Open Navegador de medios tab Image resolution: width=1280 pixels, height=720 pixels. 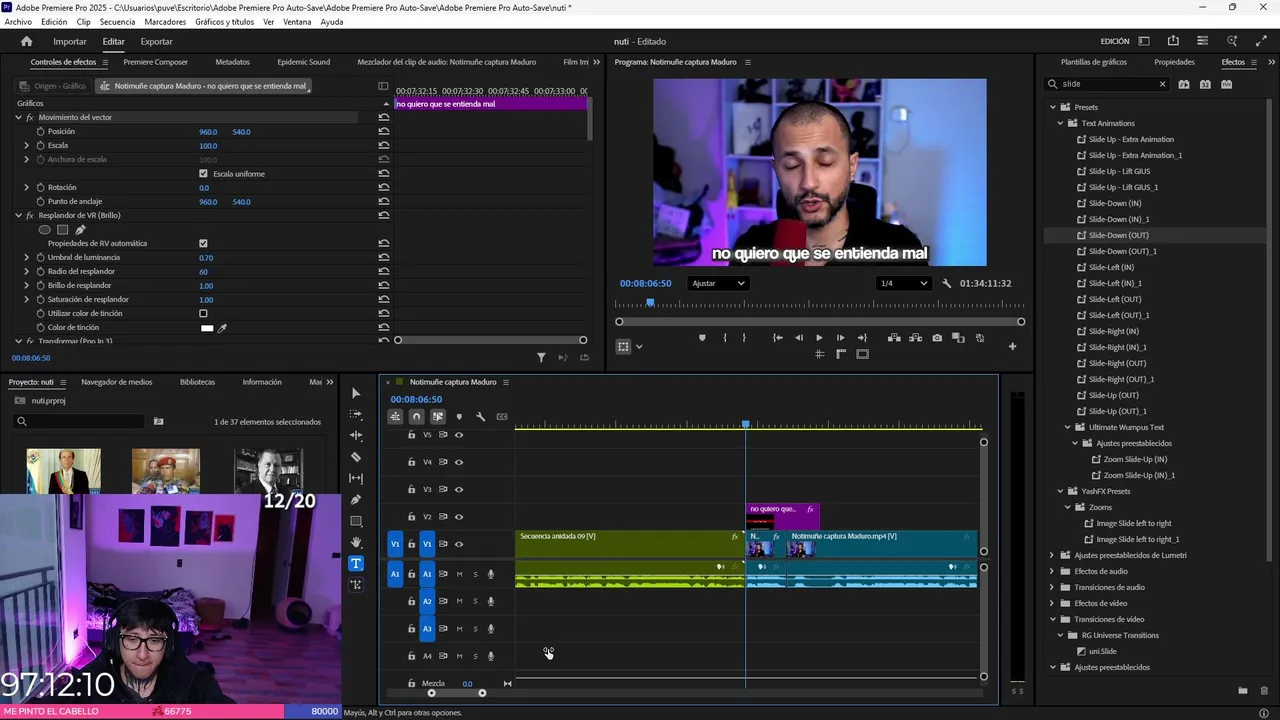coord(117,382)
